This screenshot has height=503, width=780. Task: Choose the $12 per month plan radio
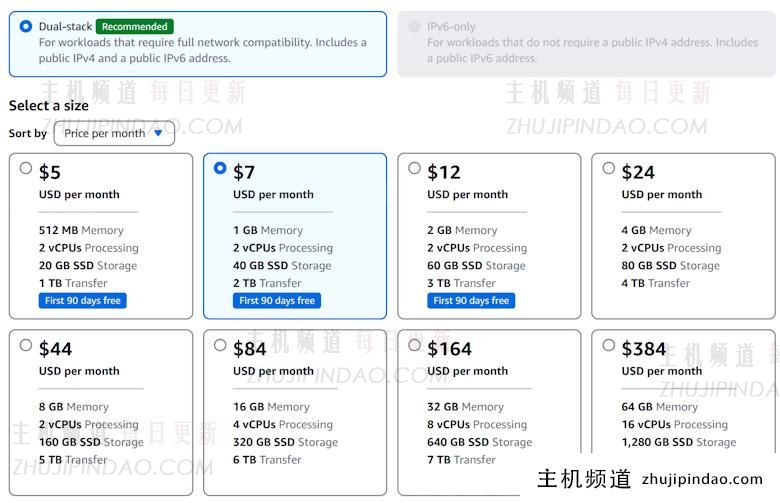click(x=414, y=168)
